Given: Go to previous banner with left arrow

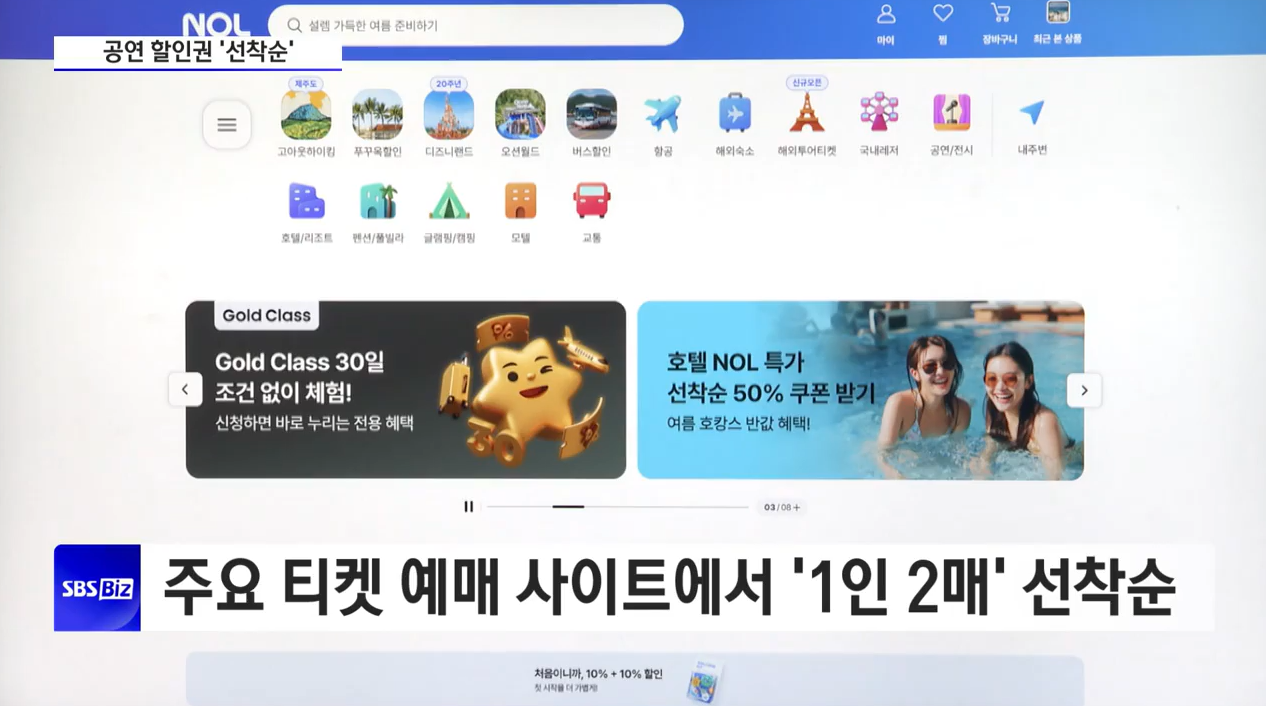Looking at the screenshot, I should [x=185, y=390].
